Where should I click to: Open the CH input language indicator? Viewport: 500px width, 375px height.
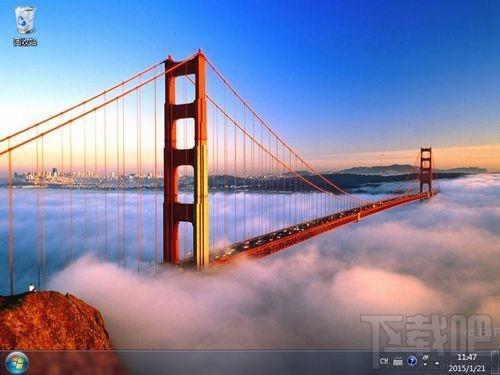[x=384, y=361]
